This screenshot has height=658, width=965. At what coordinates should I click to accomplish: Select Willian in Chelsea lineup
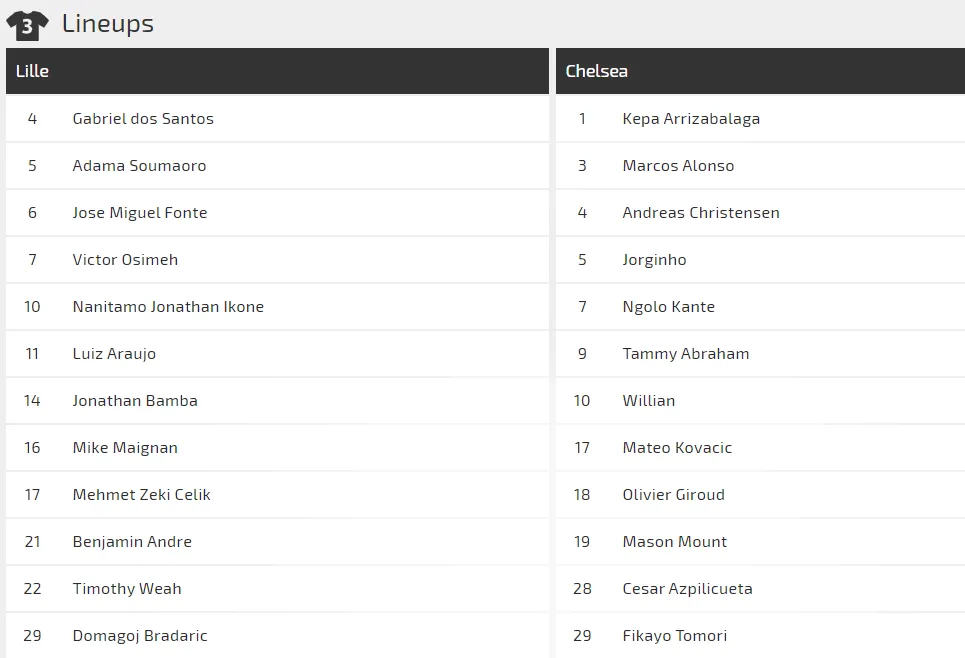coord(648,401)
